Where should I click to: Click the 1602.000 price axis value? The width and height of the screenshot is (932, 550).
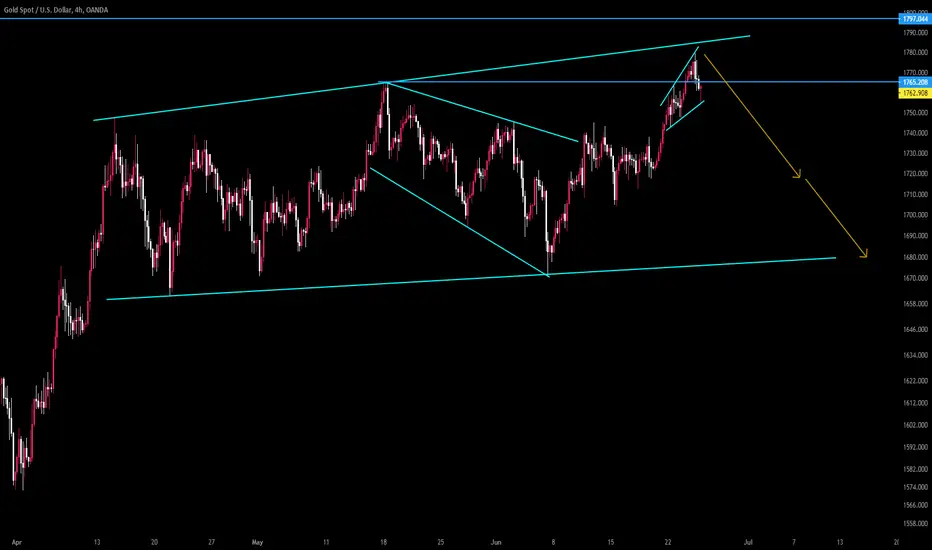915,425
